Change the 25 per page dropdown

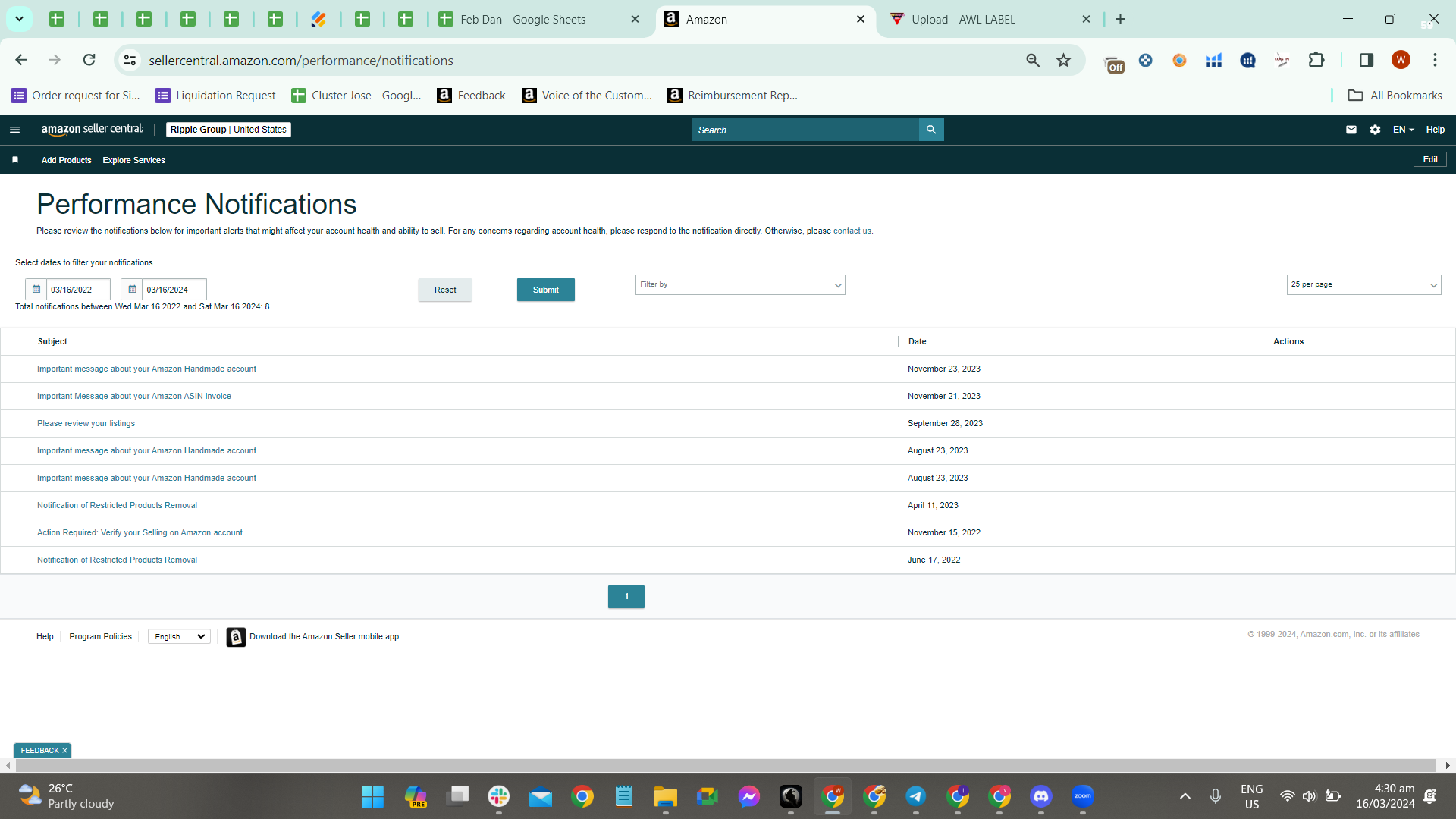tap(1363, 284)
